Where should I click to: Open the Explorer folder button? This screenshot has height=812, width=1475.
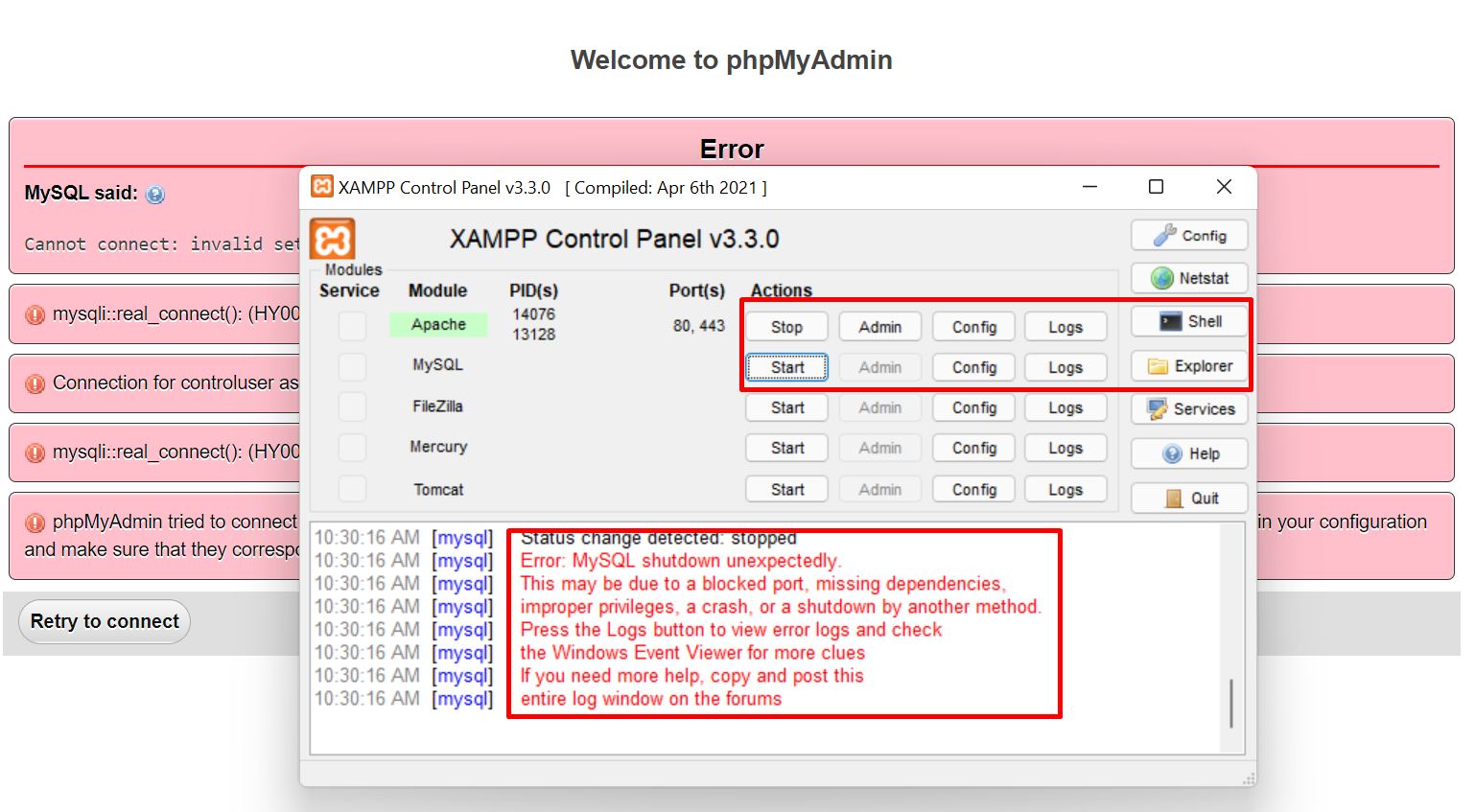click(1189, 366)
